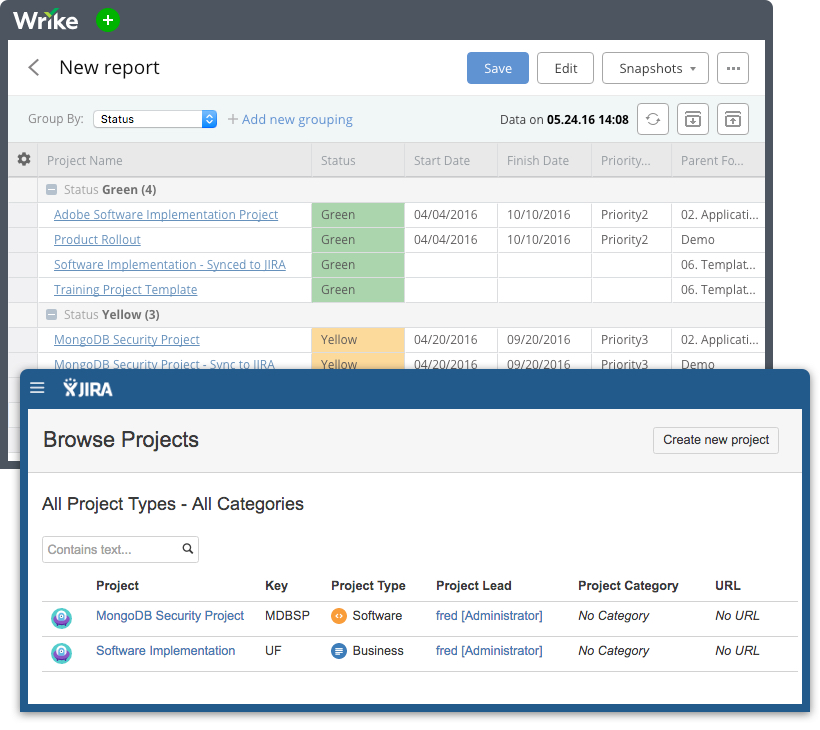The width and height of the screenshot is (820, 730).
Task: Click the refresh data icon
Action: pyautogui.click(x=653, y=119)
